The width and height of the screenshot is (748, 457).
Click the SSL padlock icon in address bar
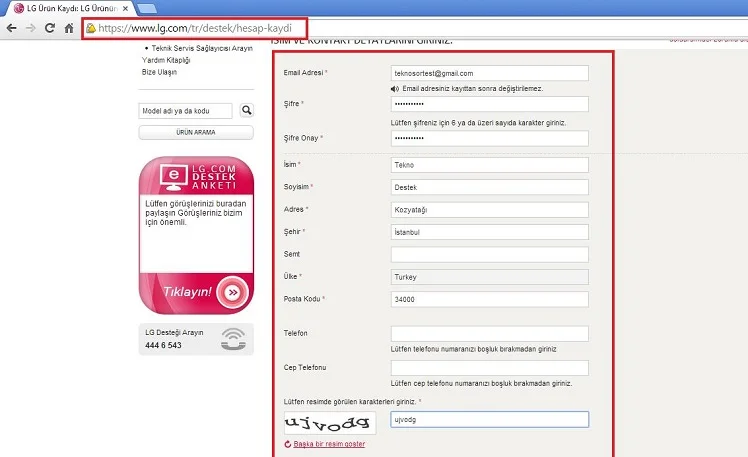91,28
